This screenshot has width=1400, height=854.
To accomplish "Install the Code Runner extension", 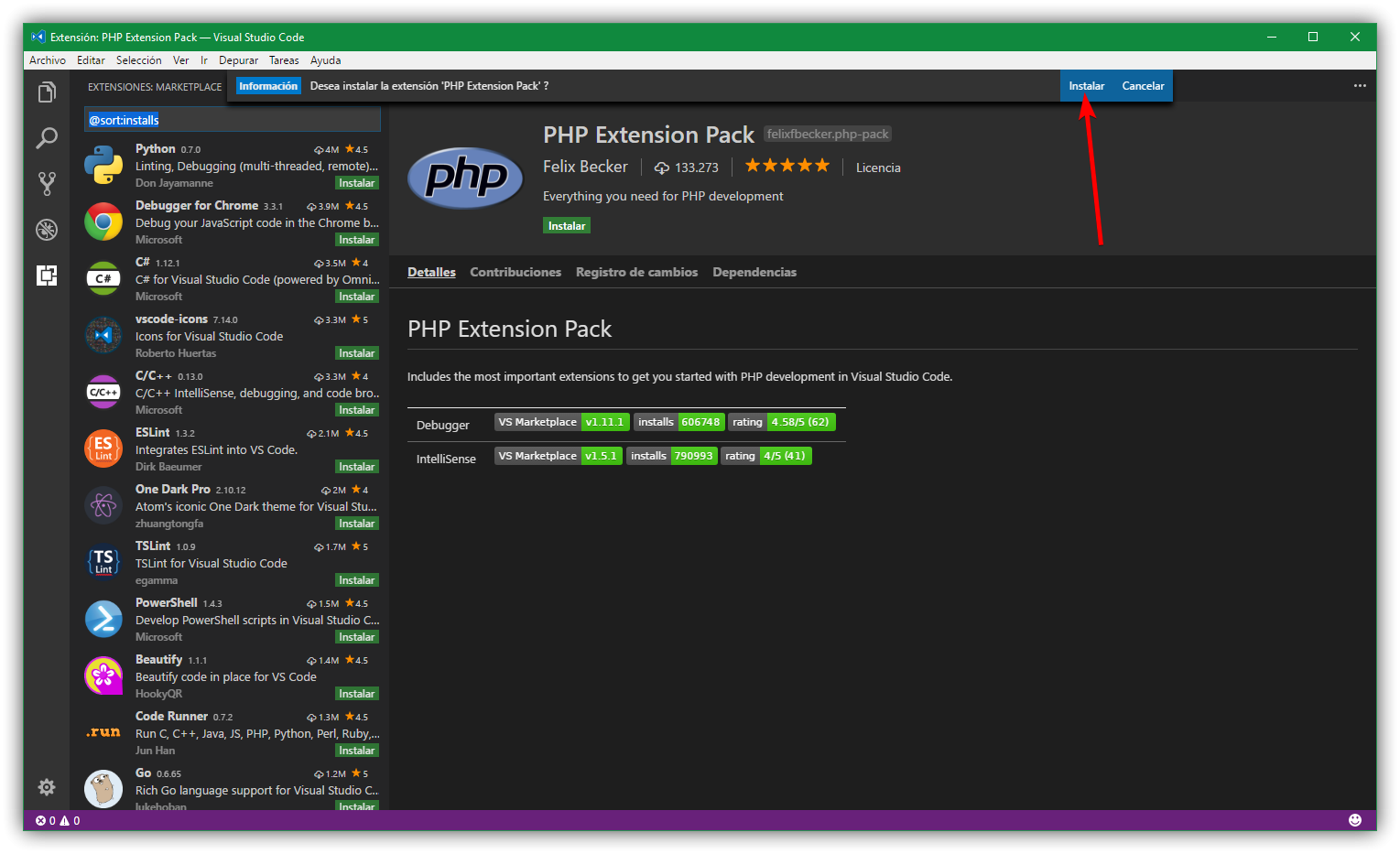I will (x=356, y=751).
